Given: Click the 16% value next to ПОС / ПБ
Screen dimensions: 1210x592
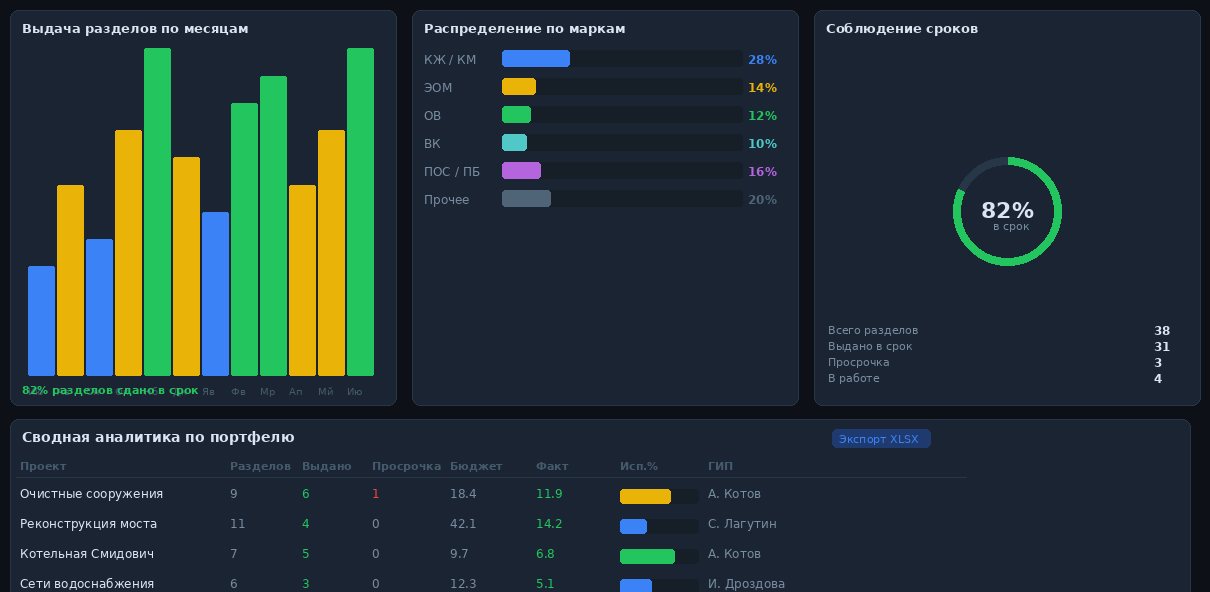Looking at the screenshot, I should coord(762,172).
